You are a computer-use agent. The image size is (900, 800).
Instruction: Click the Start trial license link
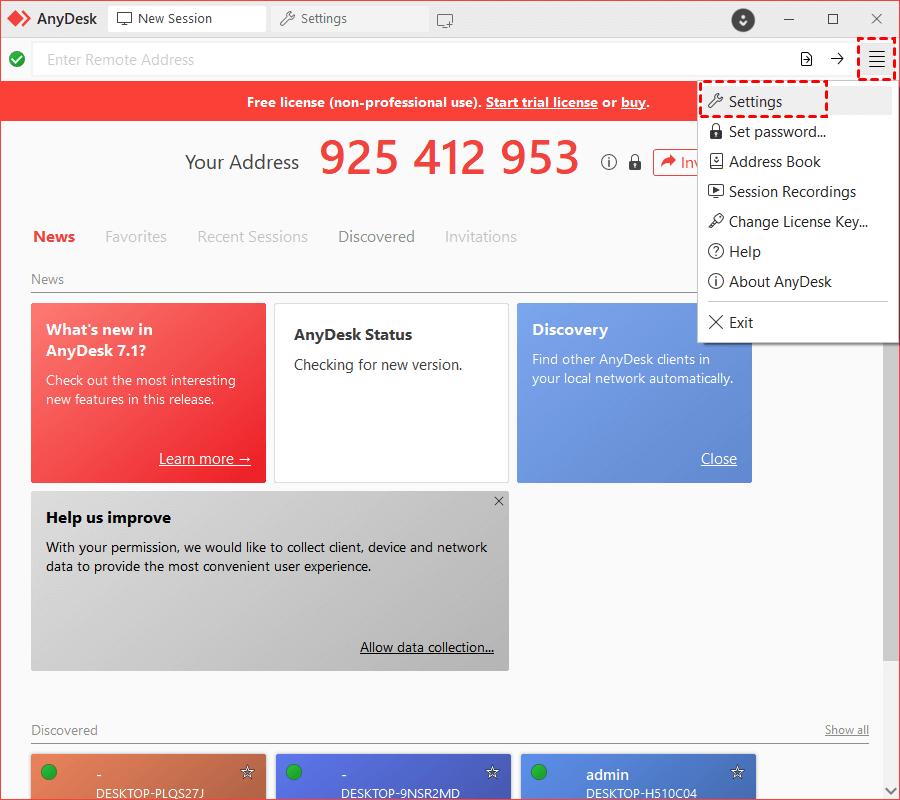tap(541, 102)
